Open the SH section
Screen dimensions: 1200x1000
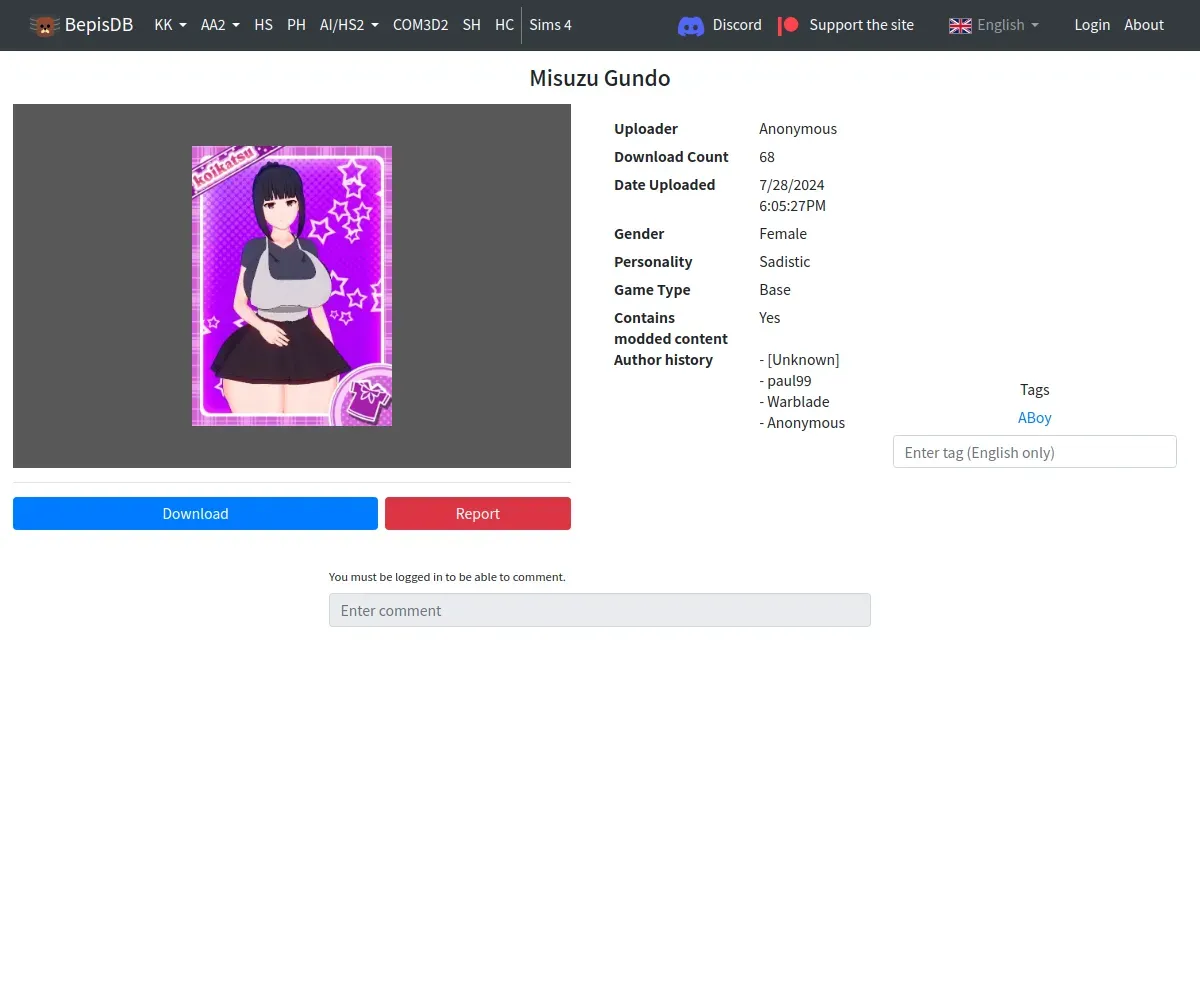tap(472, 25)
